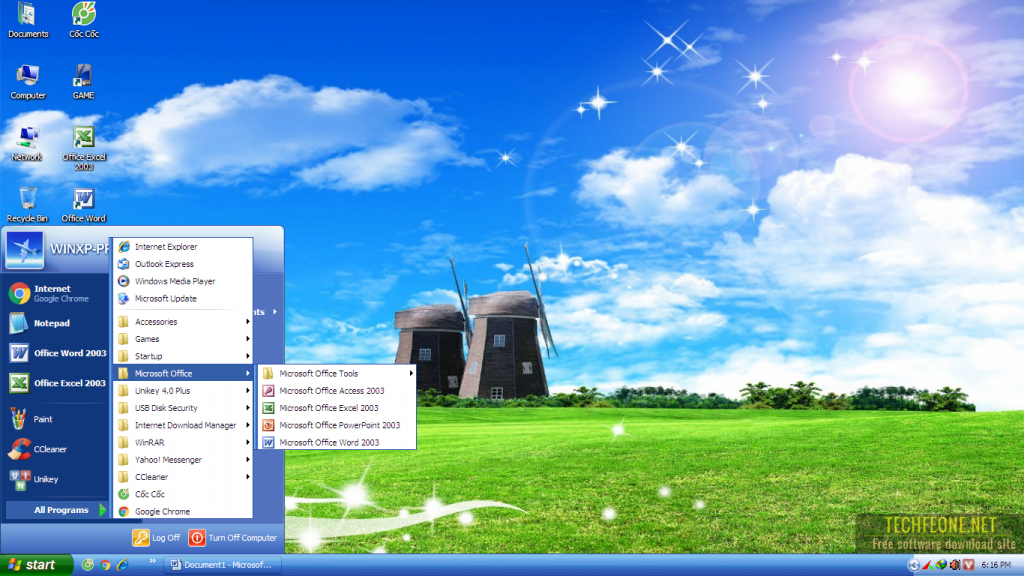Expand the Unikey 4.0 Plus folder
Viewport: 1024px width, 576px height.
pos(183,391)
